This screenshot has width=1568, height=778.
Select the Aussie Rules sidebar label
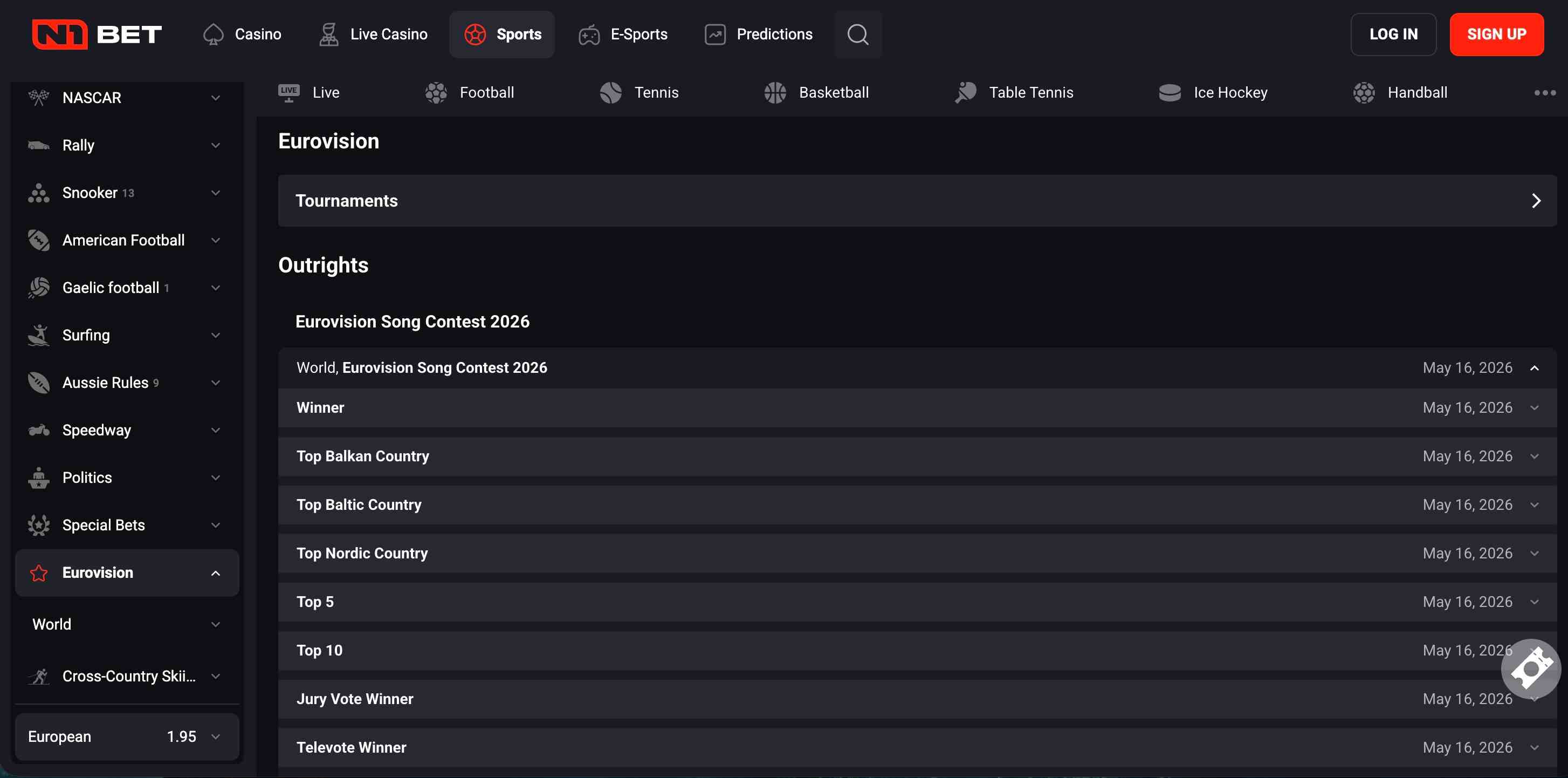tap(105, 383)
